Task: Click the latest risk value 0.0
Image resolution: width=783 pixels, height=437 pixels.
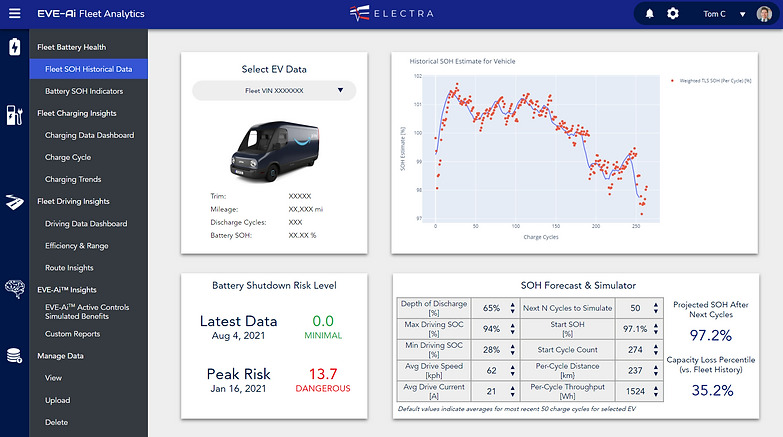Action: point(323,321)
